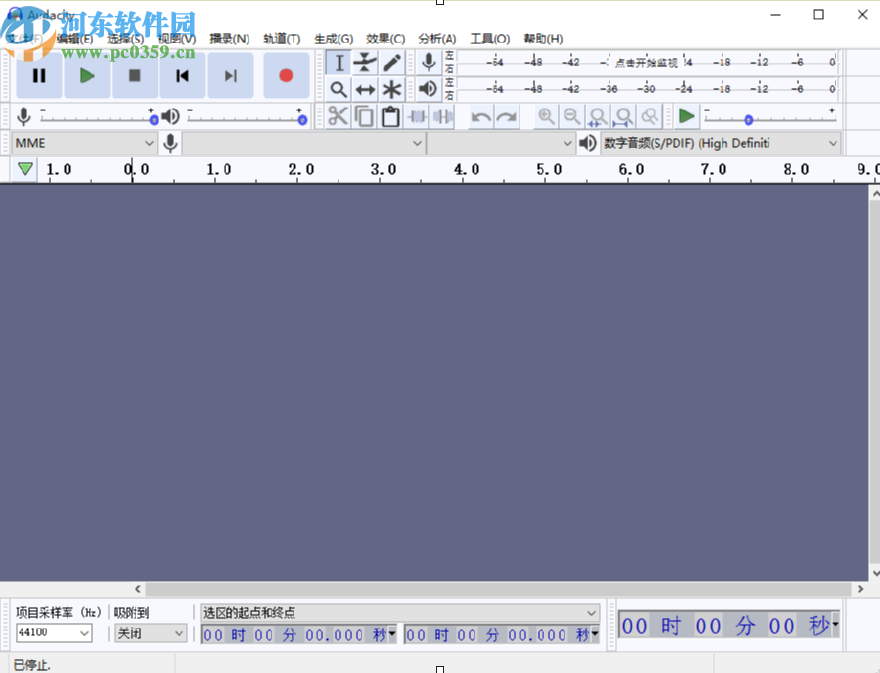Open the 效果(C) menu
880x673 pixels.
(383, 38)
